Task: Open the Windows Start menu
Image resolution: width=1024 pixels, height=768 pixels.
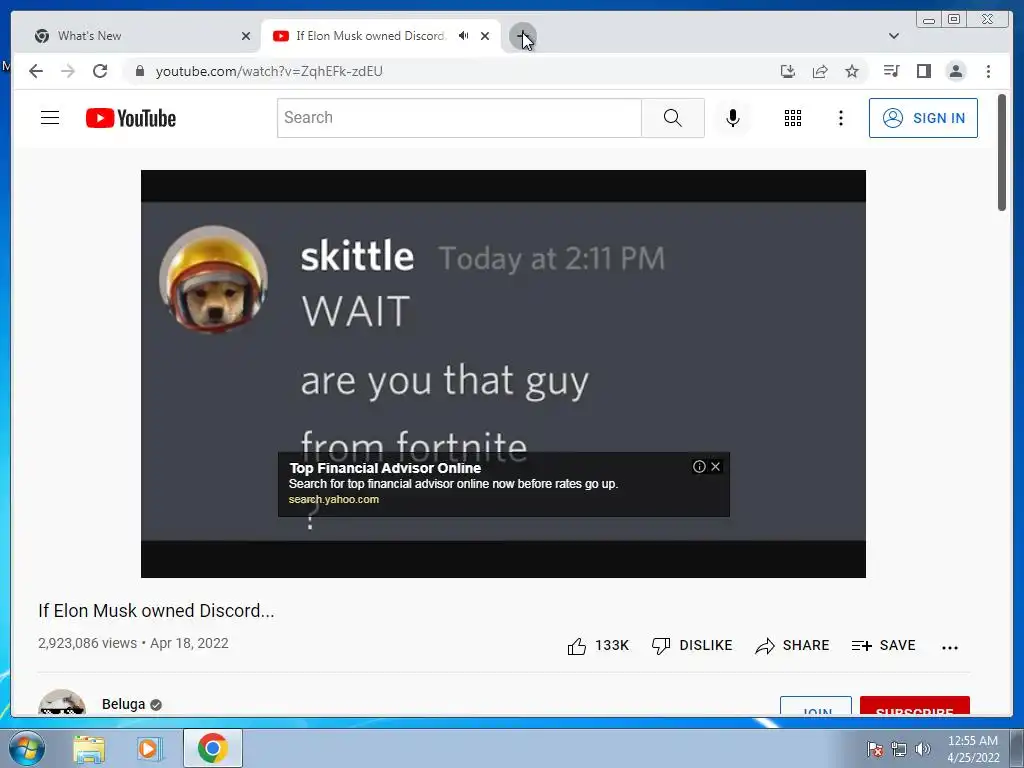Action: 26,748
